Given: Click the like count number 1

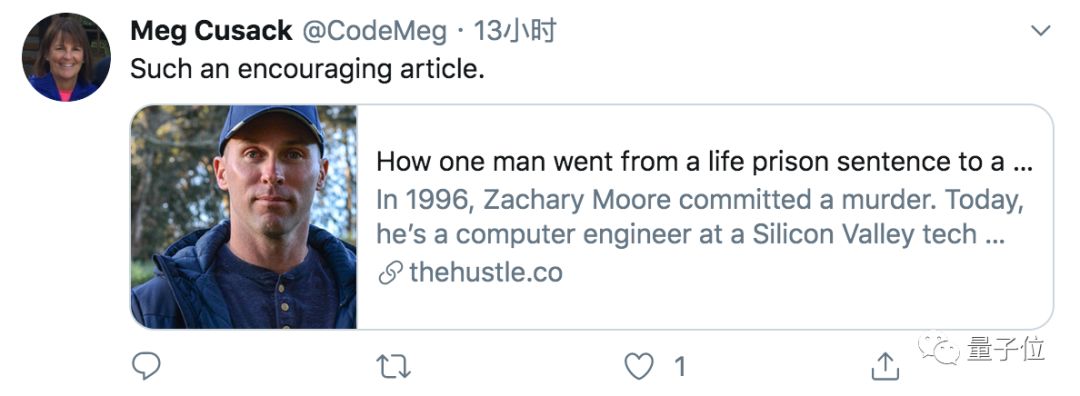Looking at the screenshot, I should click(x=679, y=366).
